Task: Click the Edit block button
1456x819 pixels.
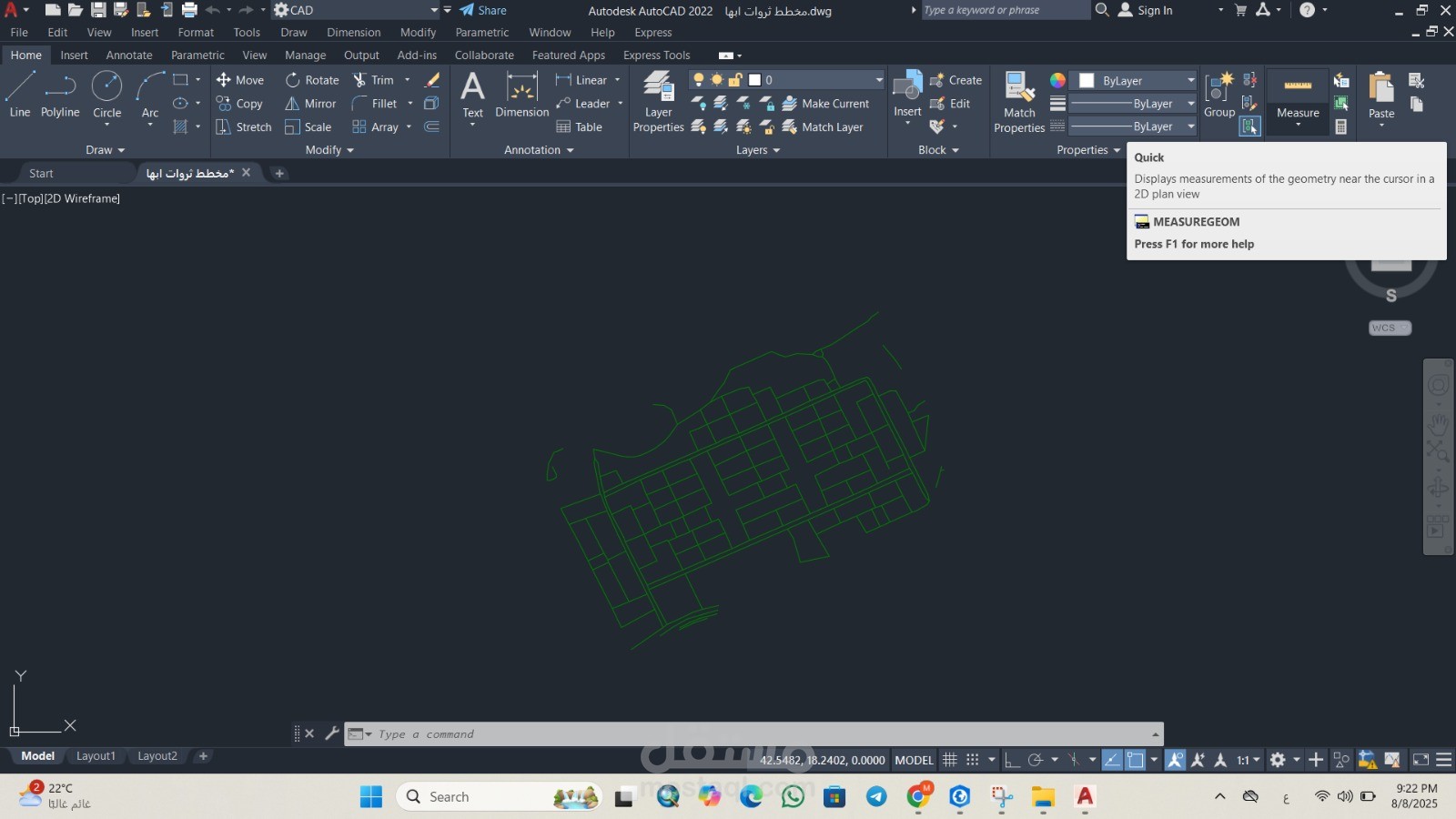Action: tap(950, 104)
